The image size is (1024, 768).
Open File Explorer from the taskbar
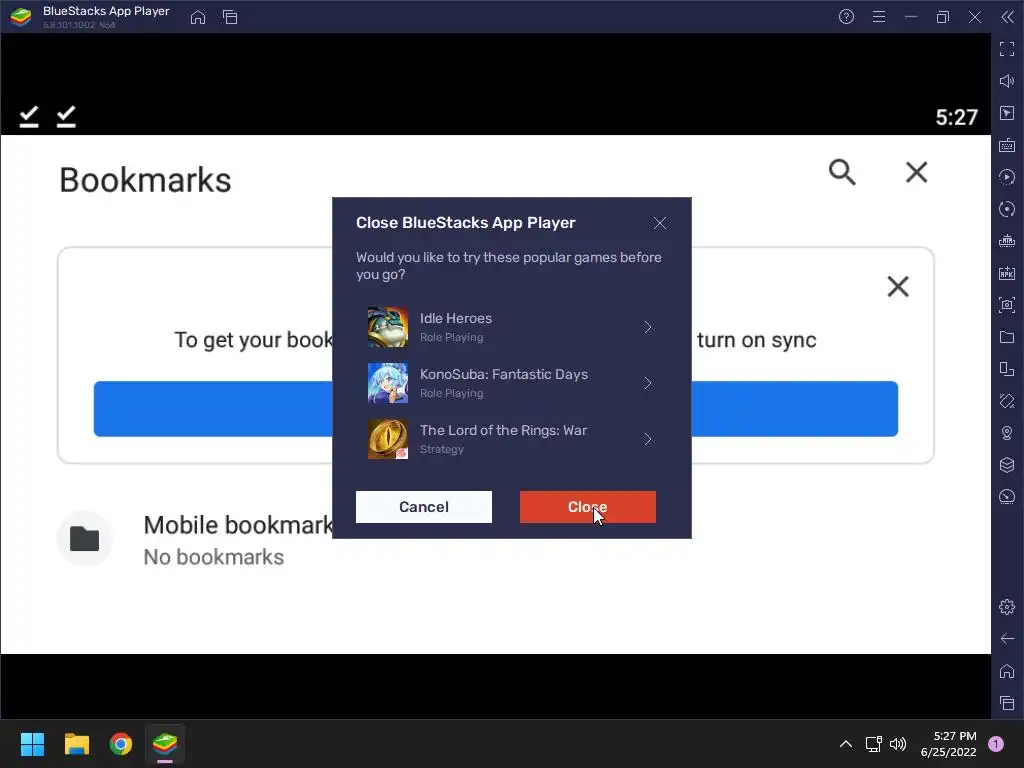pos(76,744)
